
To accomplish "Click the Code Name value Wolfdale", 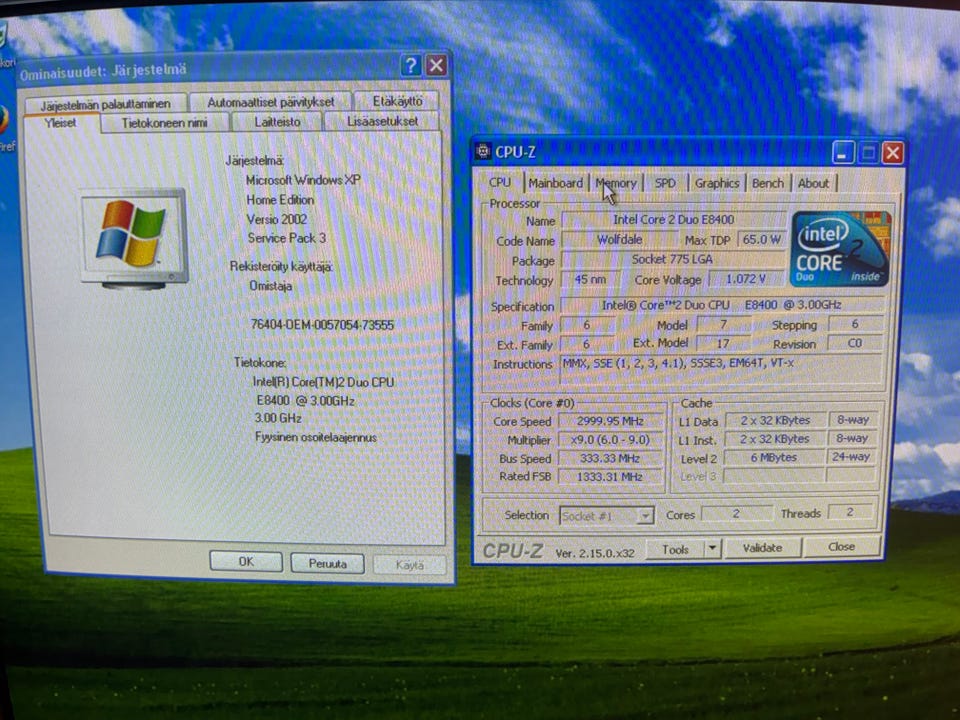I will tap(619, 239).
